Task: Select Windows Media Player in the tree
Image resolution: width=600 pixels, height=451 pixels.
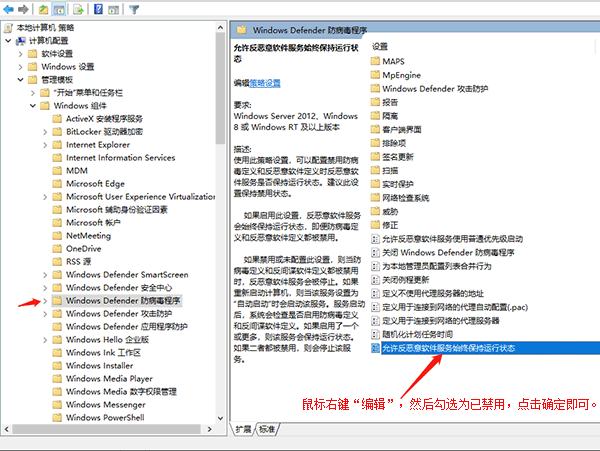Action: (x=109, y=379)
